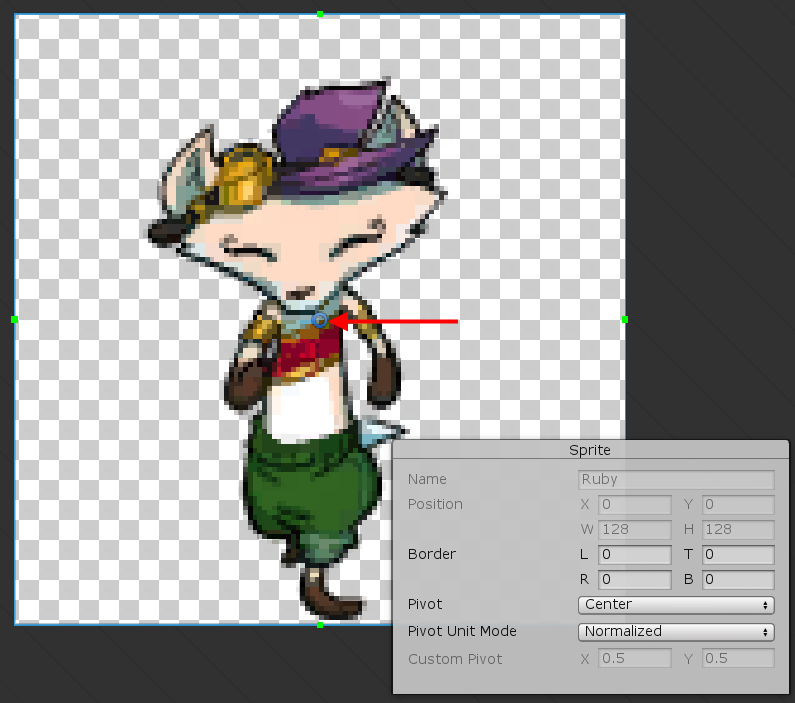This screenshot has width=795, height=703.
Task: Click the Position X value field
Action: click(634, 505)
